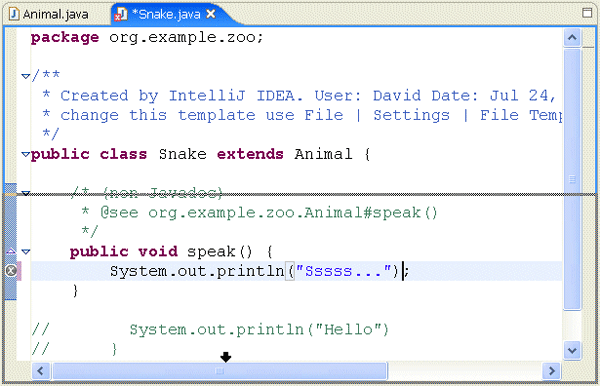Click vertical scrollbar down arrow
The height and width of the screenshot is (386, 600).
(572, 350)
